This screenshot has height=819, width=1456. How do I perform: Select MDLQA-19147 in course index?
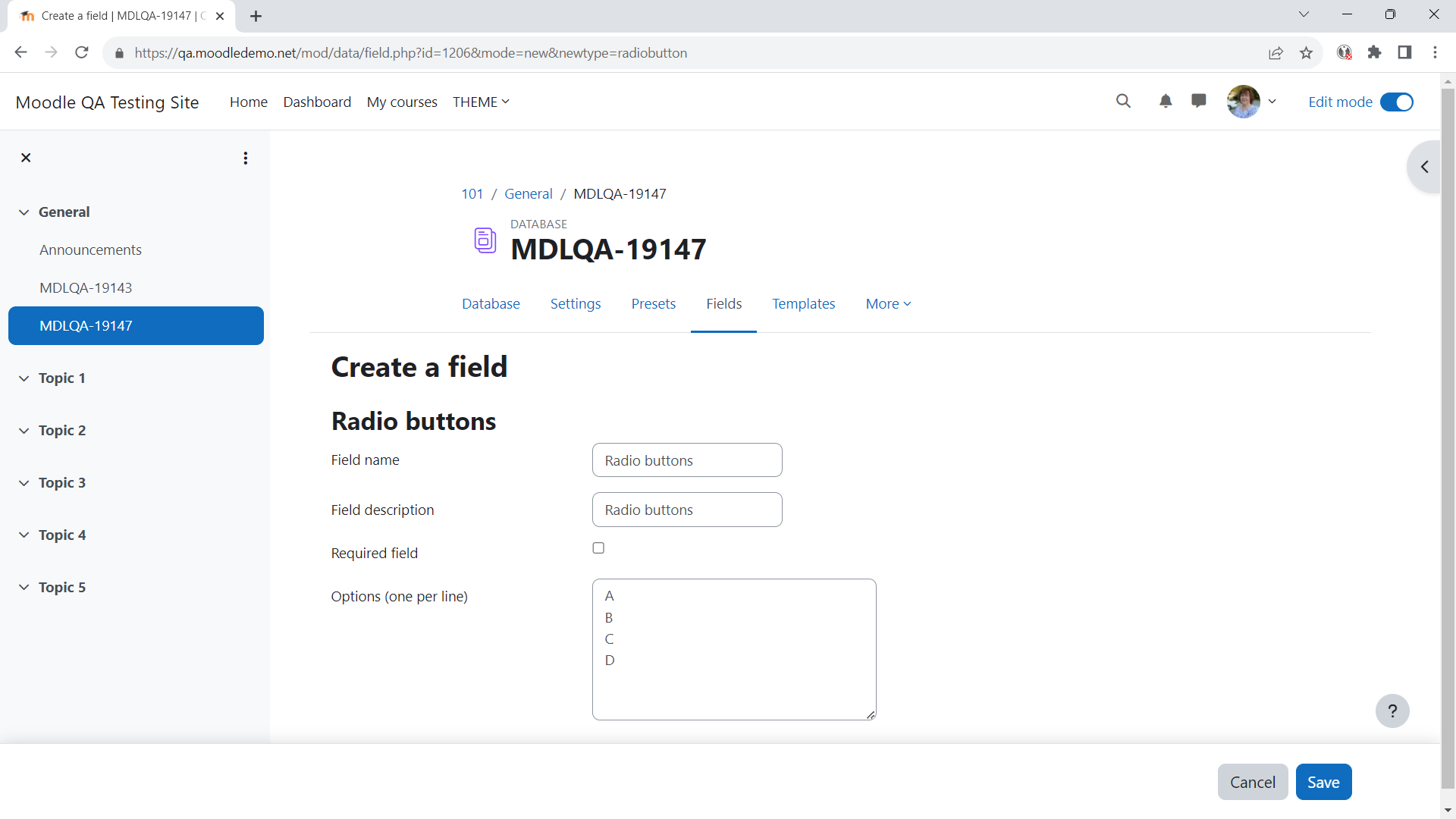coord(136,325)
